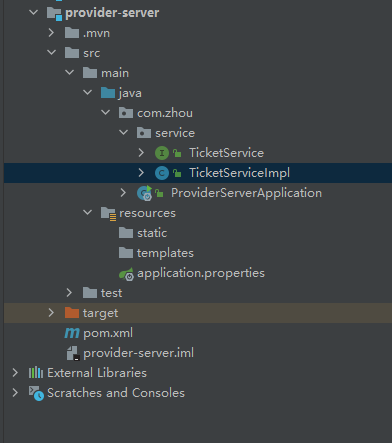Click the Scratches and Consoles icon

tap(36, 393)
